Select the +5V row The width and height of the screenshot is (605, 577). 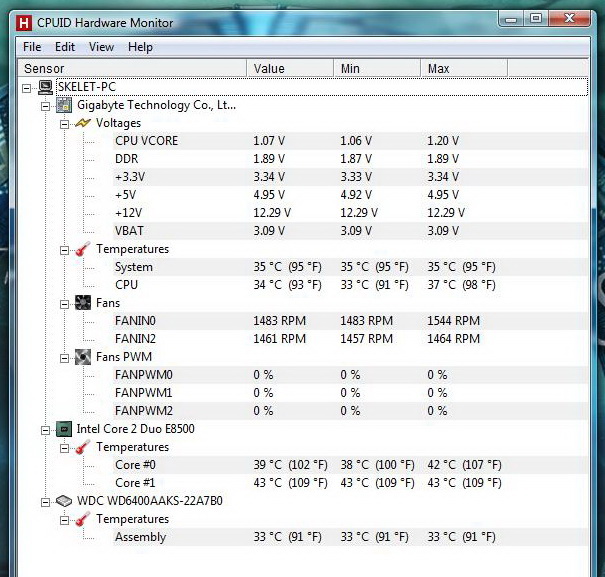point(350,195)
